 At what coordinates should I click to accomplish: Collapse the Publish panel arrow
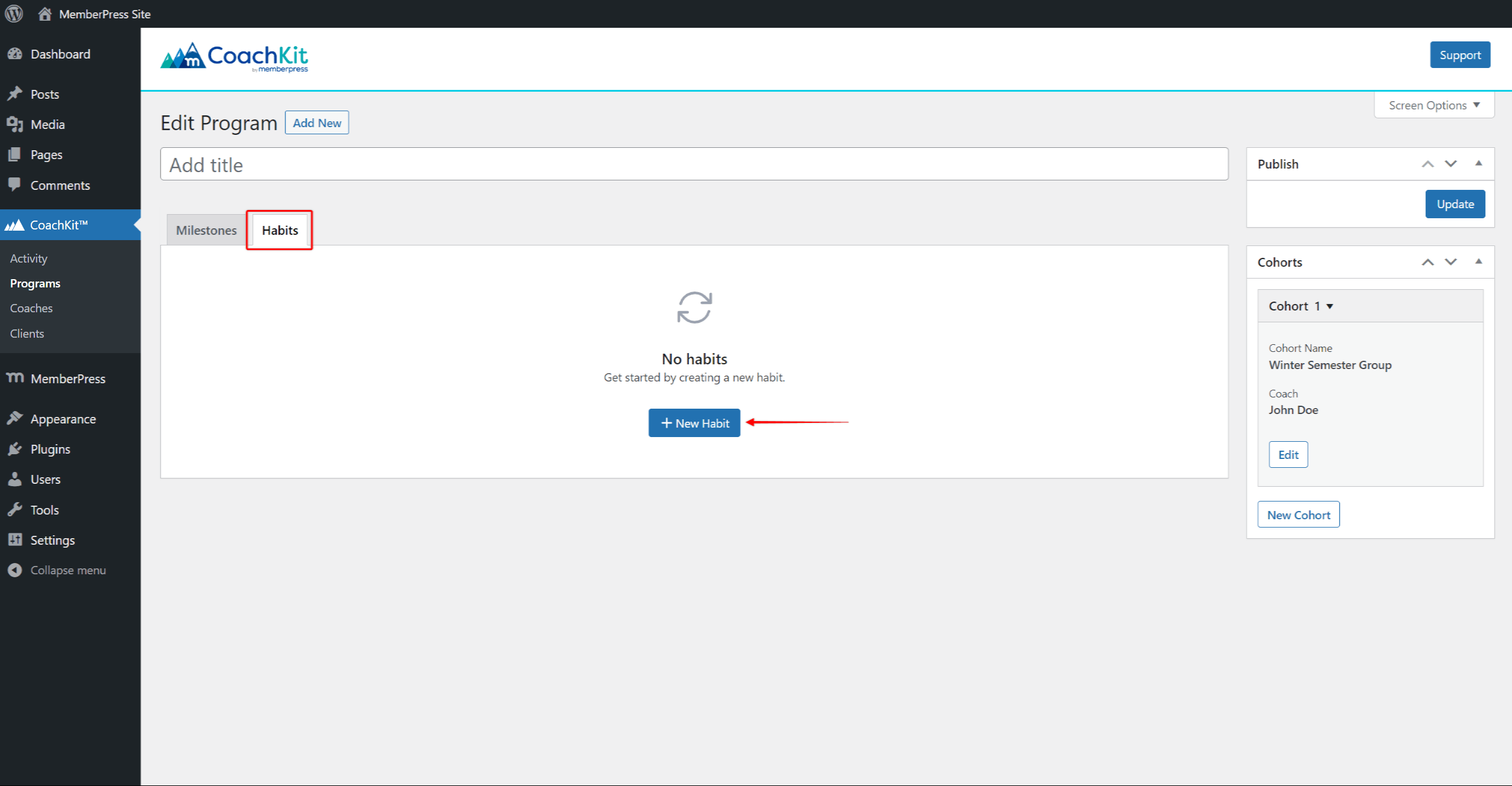[x=1479, y=163]
